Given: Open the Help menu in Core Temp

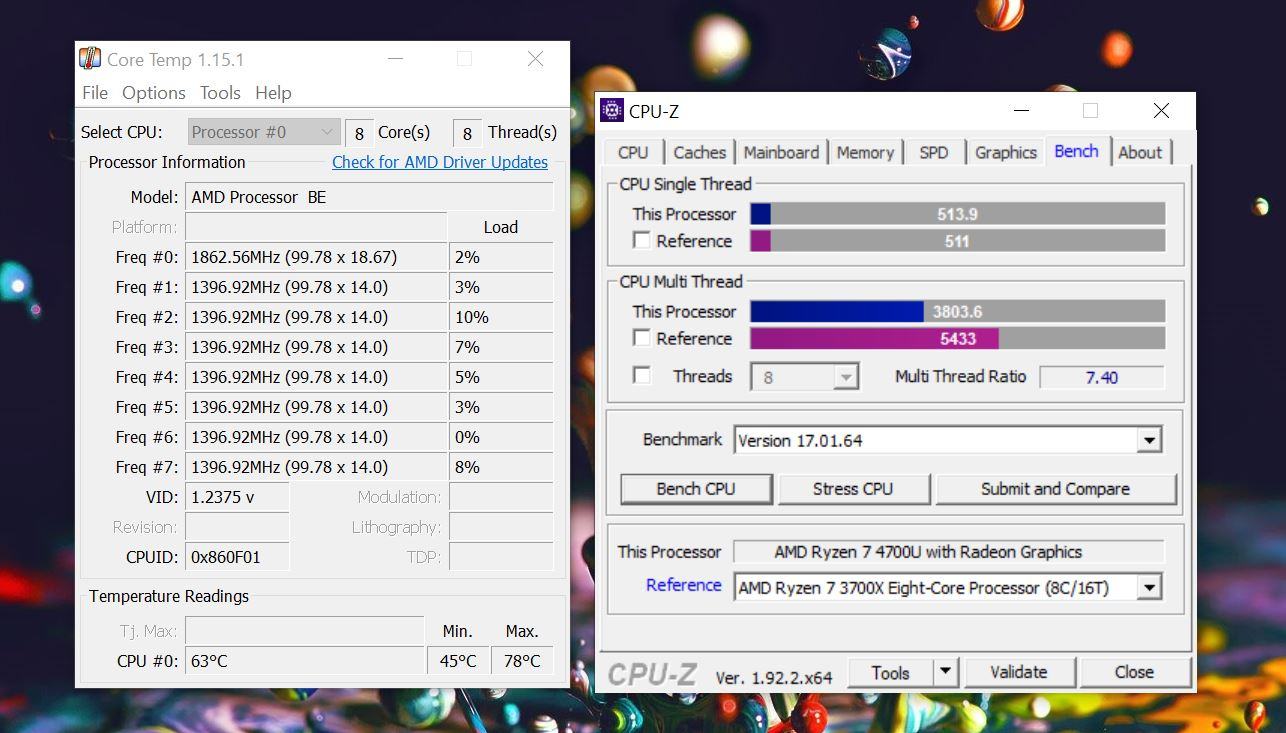Looking at the screenshot, I should (273, 92).
